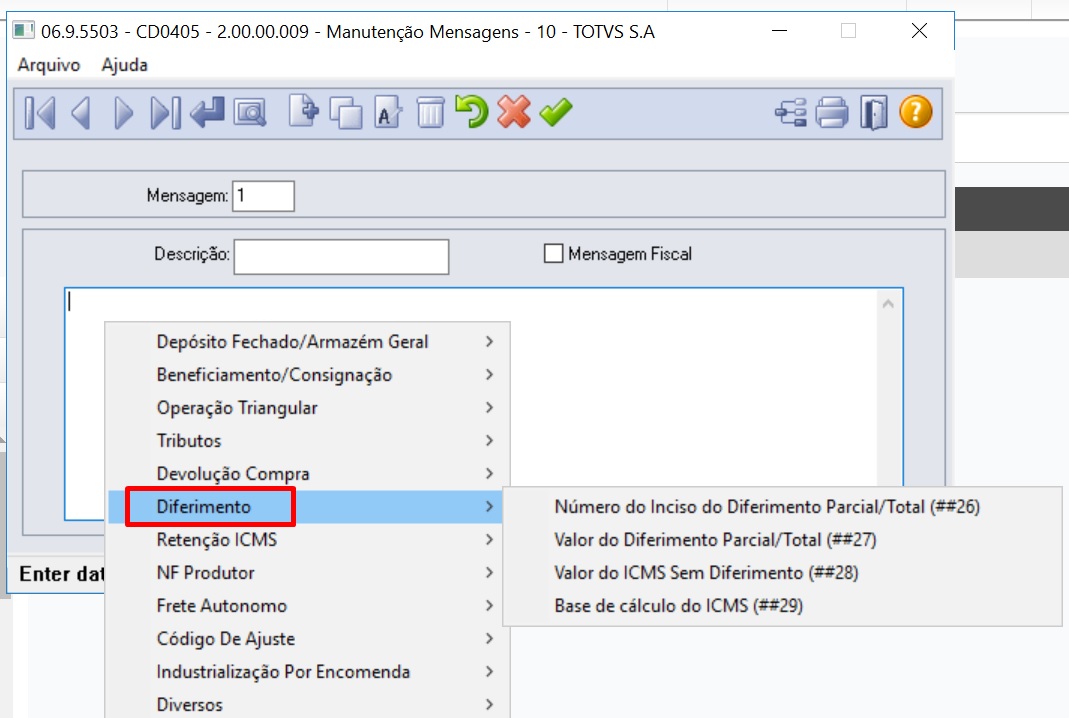Viewport: 1069px width, 718px height.
Task: Insert Valor do Diferimento Parcial/Total (##27)
Action: pos(782,540)
